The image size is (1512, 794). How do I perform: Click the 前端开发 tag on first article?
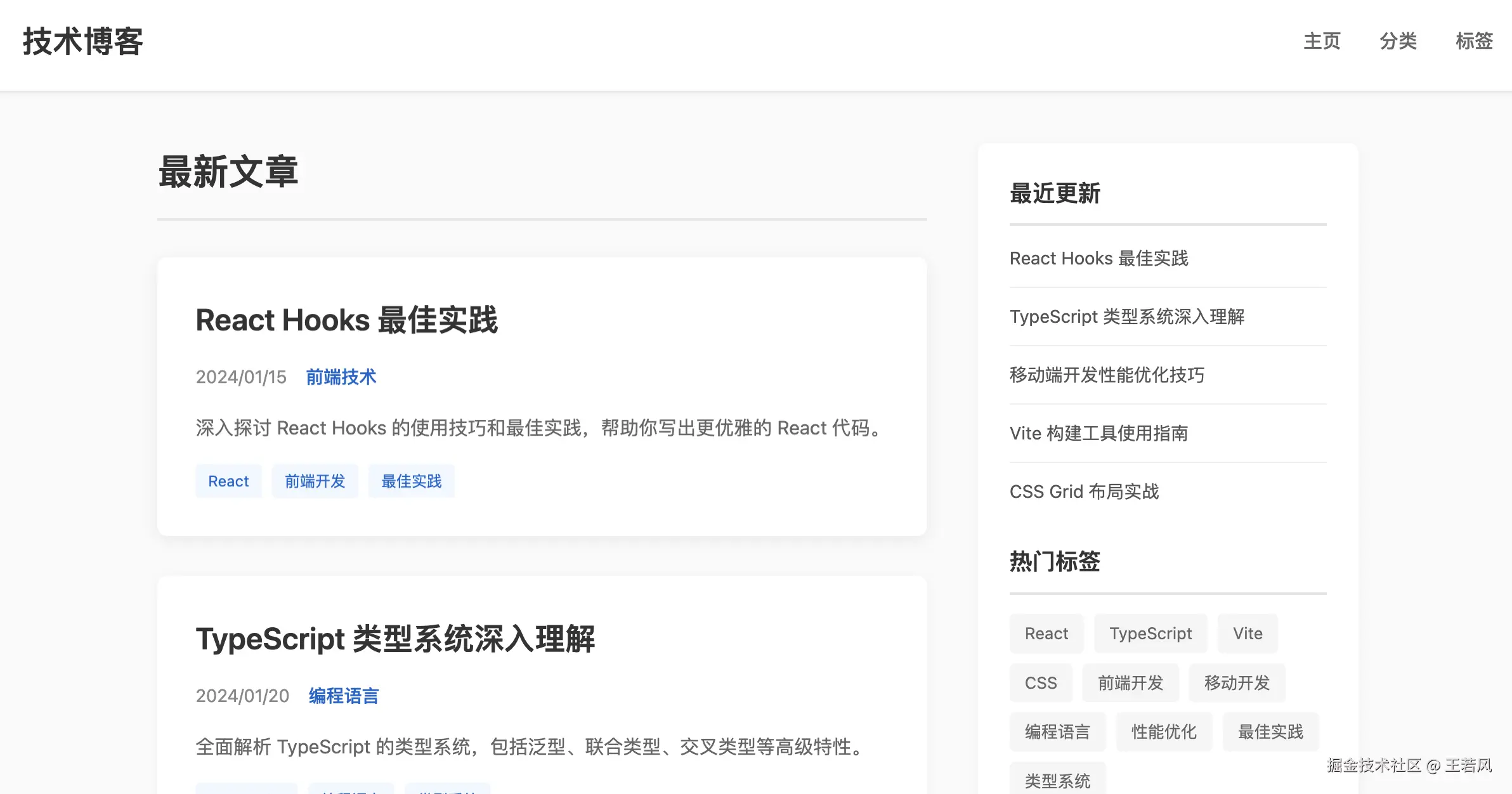point(315,481)
